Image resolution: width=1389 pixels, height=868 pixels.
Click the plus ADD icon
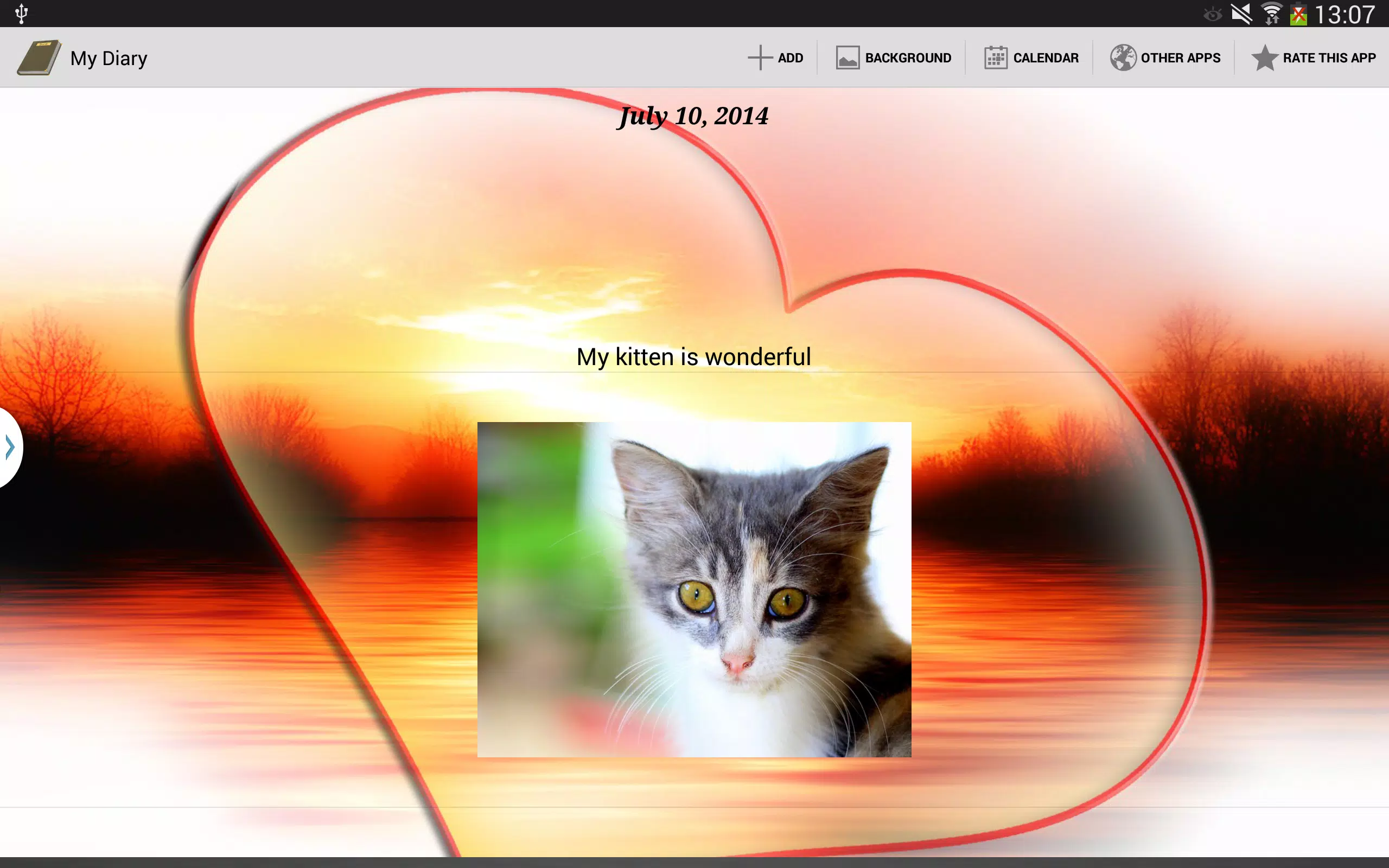click(x=760, y=58)
